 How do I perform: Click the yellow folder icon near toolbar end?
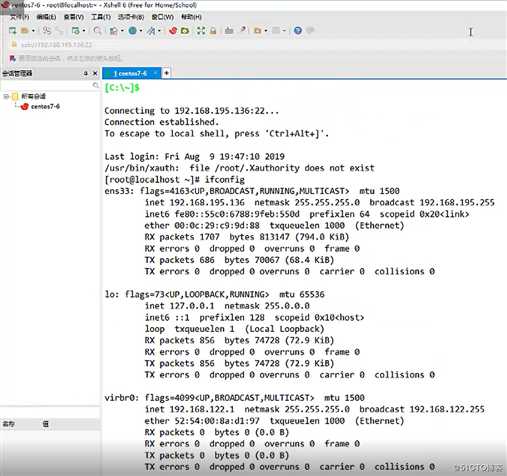(x=257, y=31)
